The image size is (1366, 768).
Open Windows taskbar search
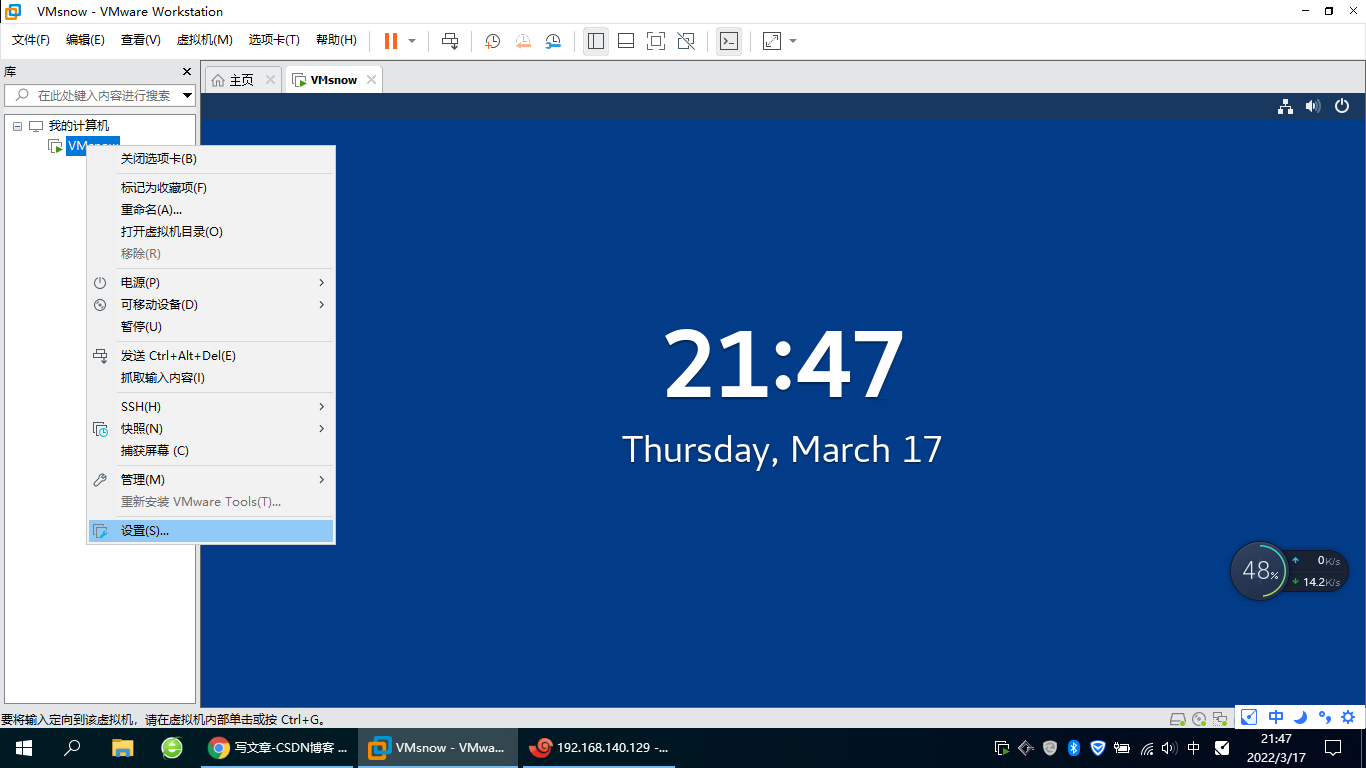[72, 748]
